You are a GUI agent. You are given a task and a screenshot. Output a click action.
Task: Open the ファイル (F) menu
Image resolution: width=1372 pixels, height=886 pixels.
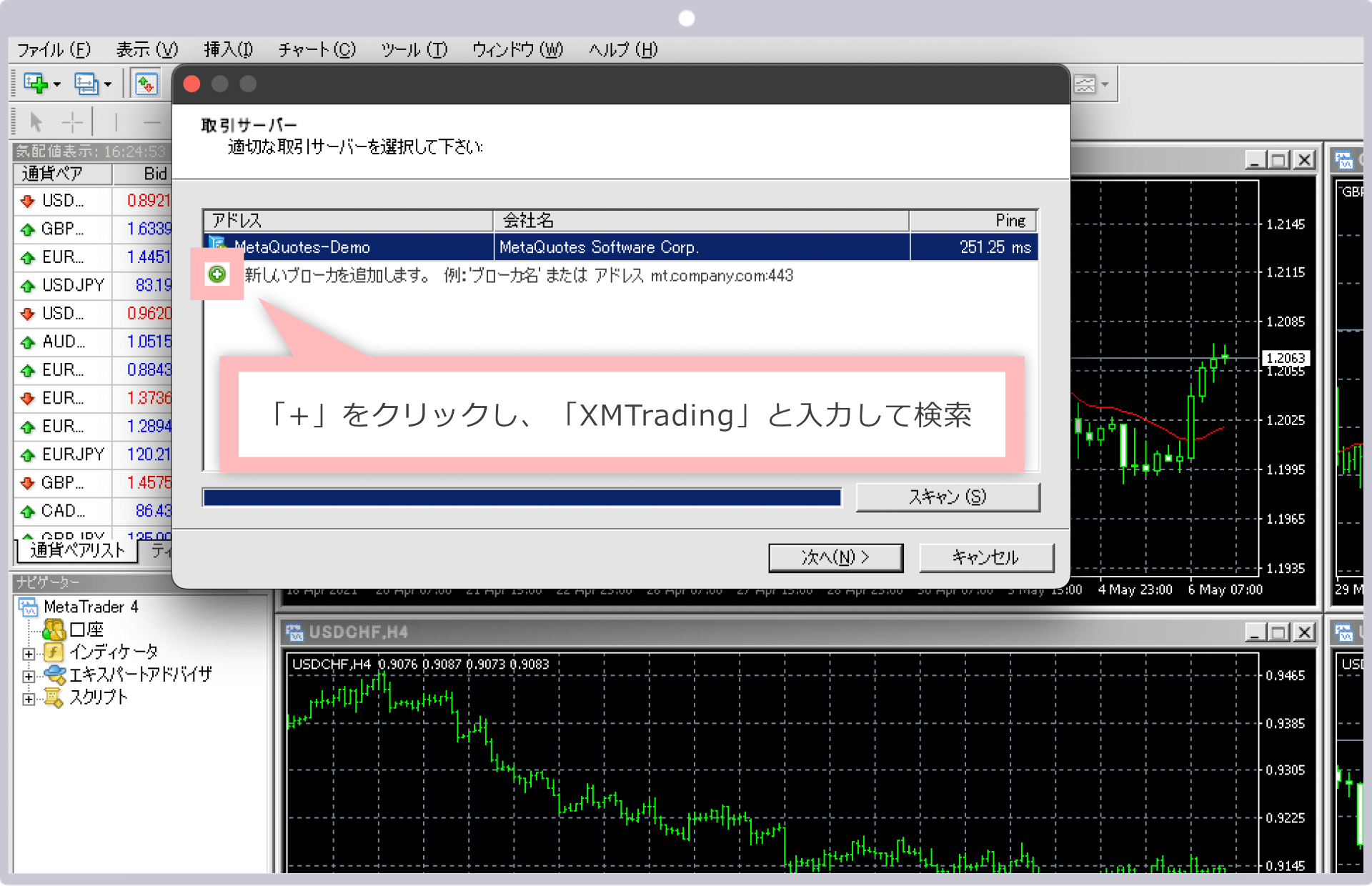pos(54,49)
